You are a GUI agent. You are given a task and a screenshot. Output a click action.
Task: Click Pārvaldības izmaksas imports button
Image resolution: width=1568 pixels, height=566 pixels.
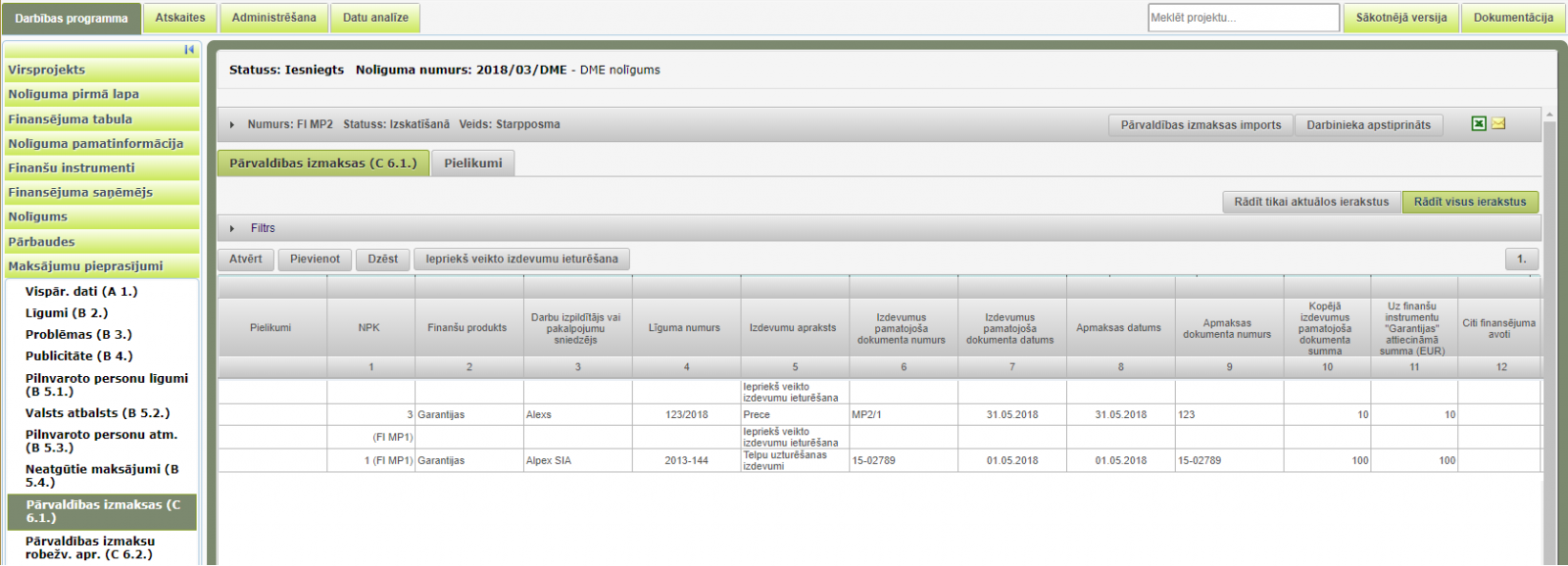pyautogui.click(x=1200, y=125)
